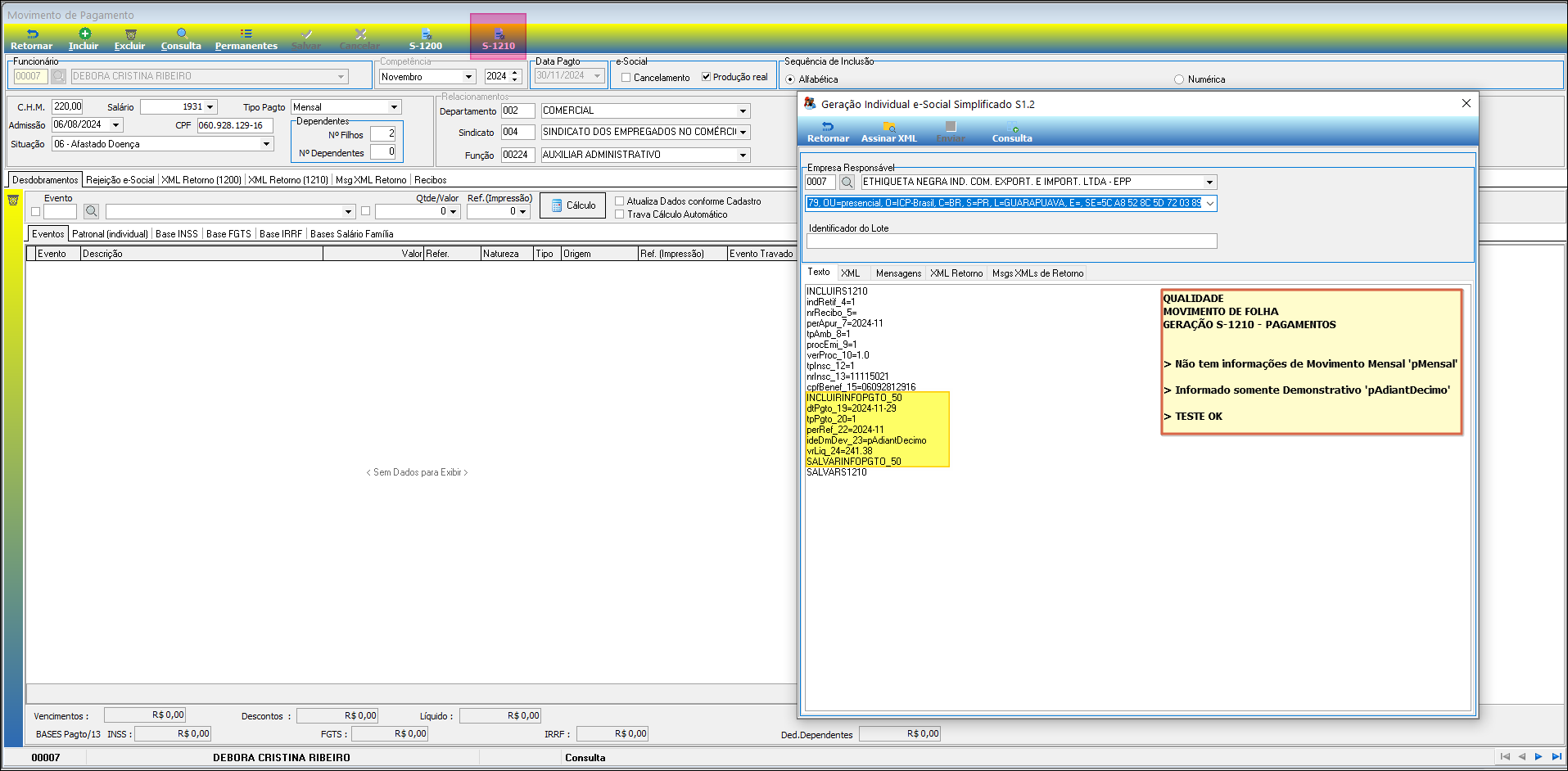
Task: Go to last record navigation arrow
Action: coord(1556,757)
